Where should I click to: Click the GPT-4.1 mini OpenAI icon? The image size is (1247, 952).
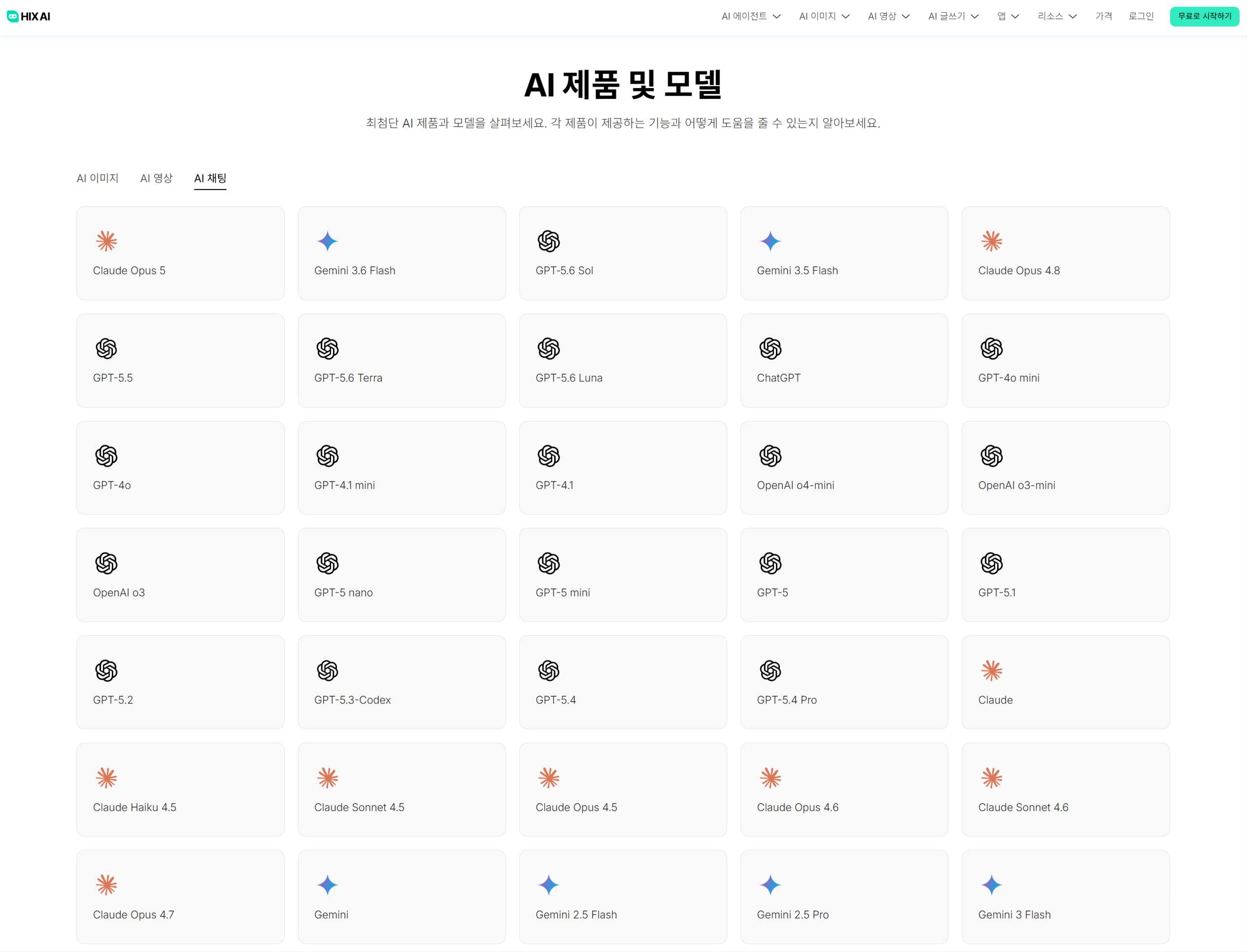(x=327, y=456)
